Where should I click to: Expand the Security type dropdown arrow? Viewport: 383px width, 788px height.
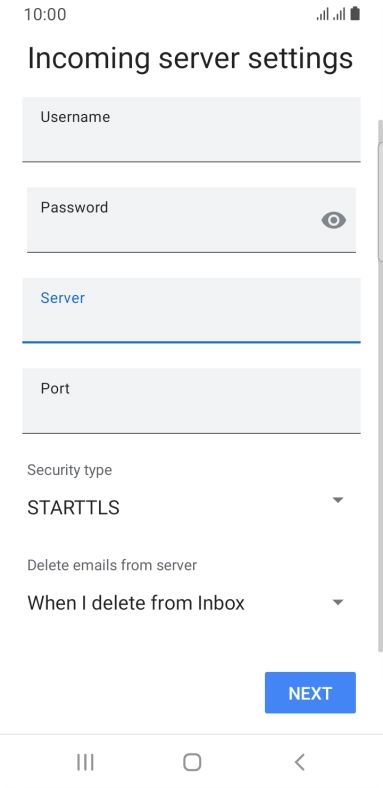tap(338, 500)
